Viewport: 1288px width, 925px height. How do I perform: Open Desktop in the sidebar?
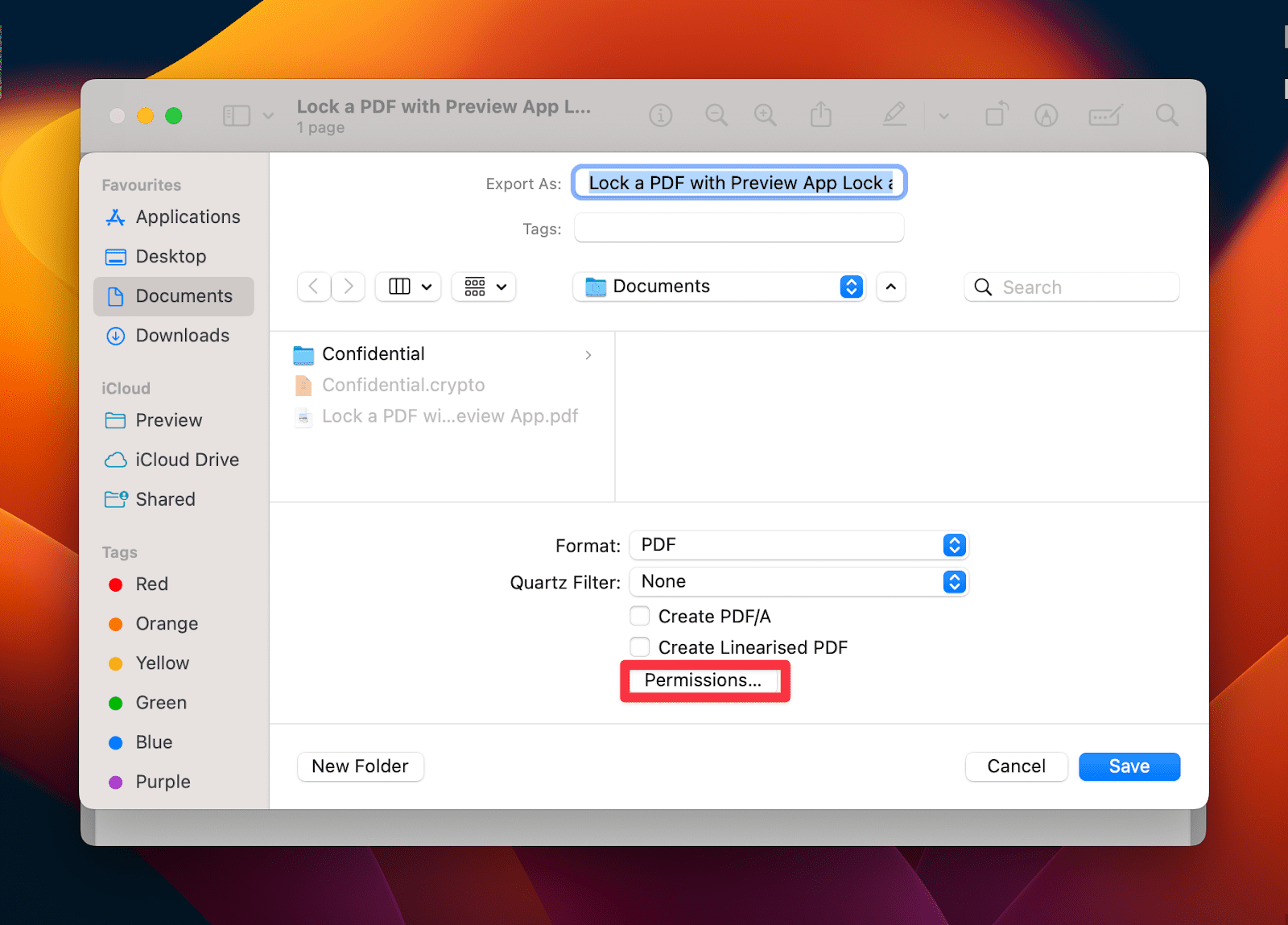pos(174,257)
